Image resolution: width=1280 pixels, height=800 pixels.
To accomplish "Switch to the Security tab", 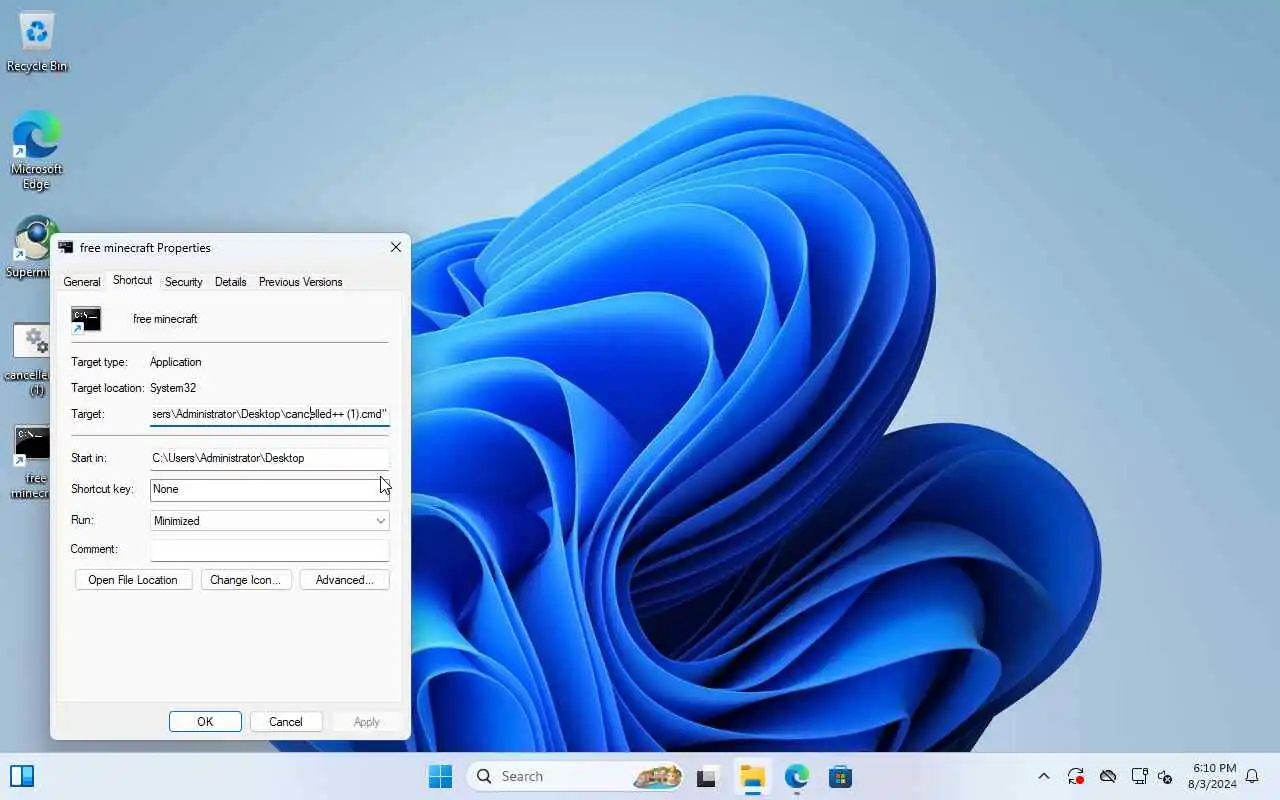I will coord(184,282).
